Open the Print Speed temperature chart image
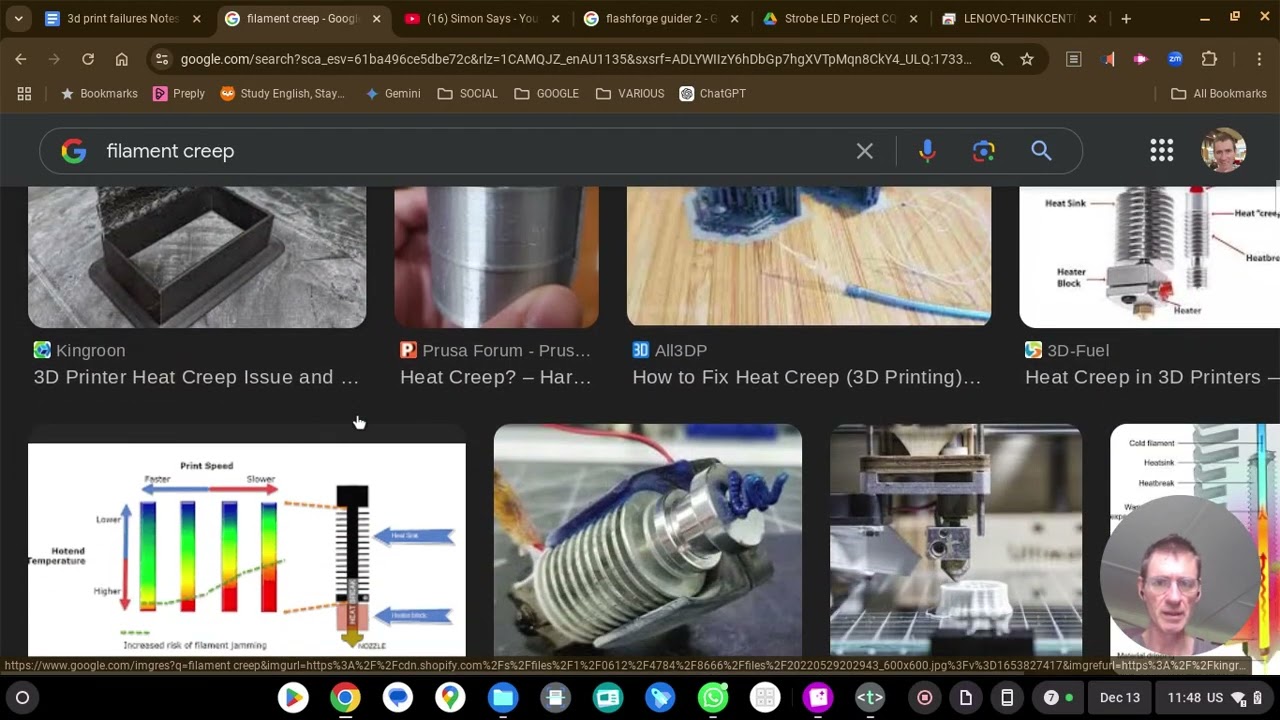The image size is (1280, 720). [x=247, y=549]
